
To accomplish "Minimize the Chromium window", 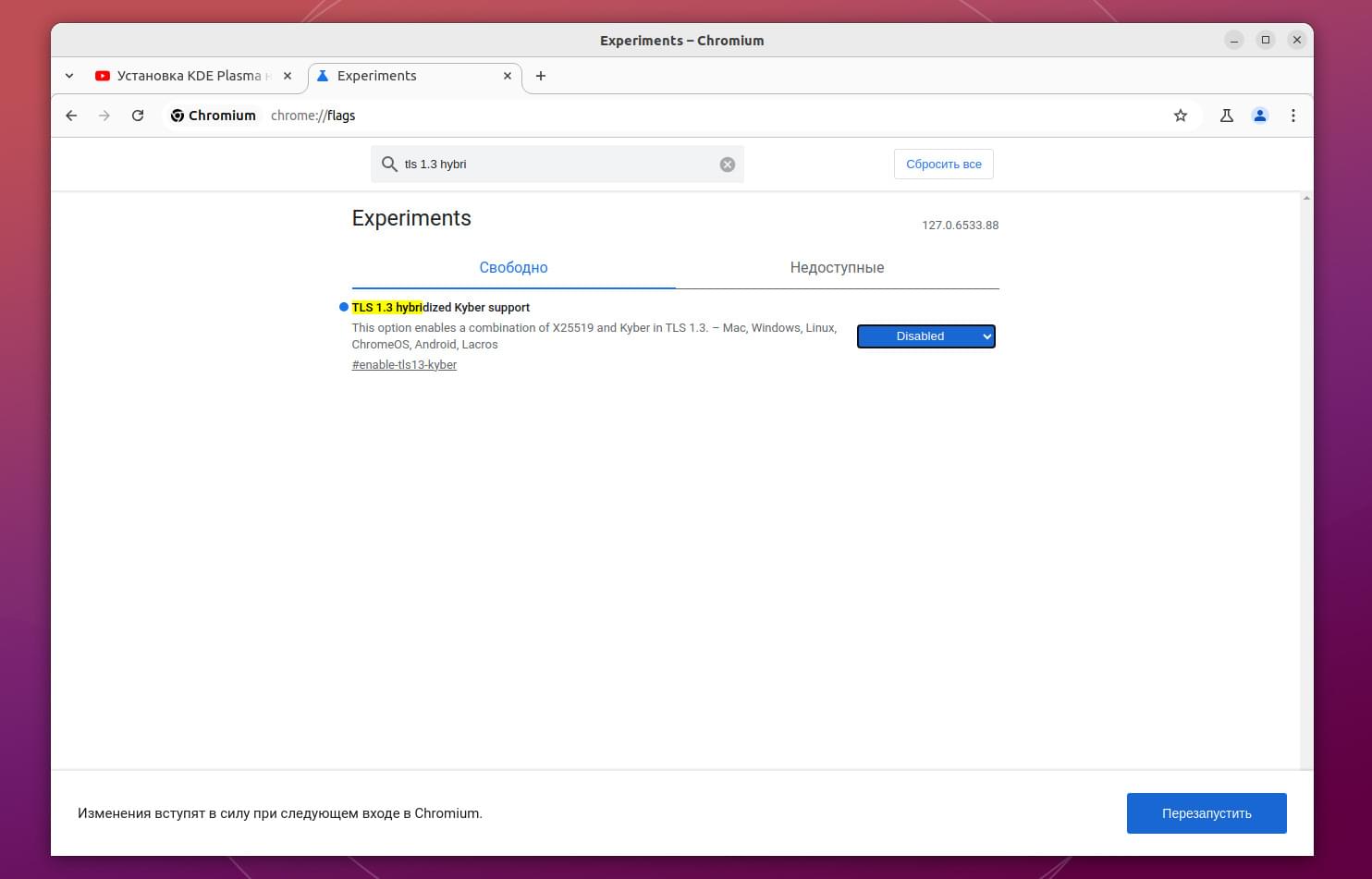I will coord(1234,40).
